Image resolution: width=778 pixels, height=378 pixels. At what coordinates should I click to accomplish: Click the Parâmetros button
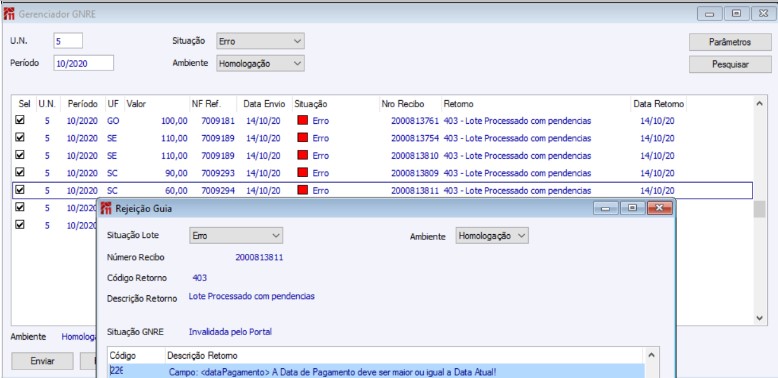tap(730, 42)
